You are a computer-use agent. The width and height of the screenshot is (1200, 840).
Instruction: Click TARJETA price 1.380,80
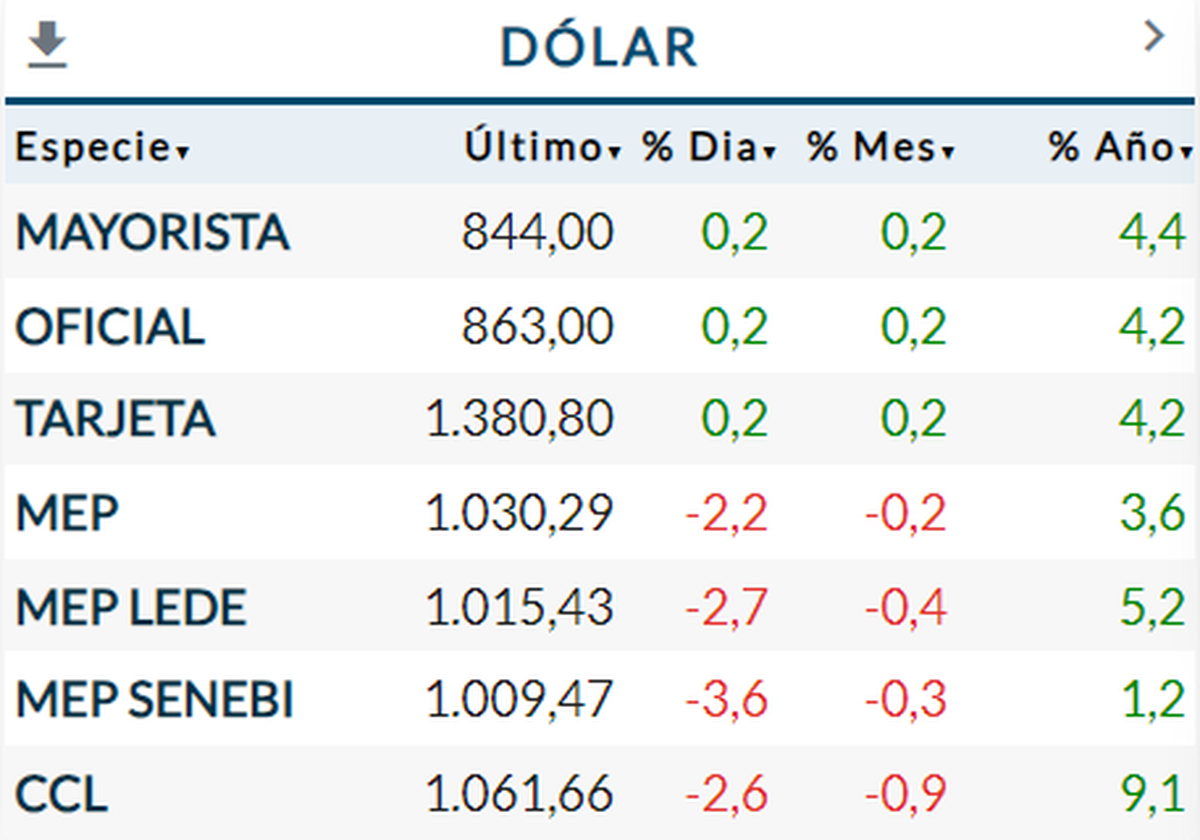tap(519, 419)
